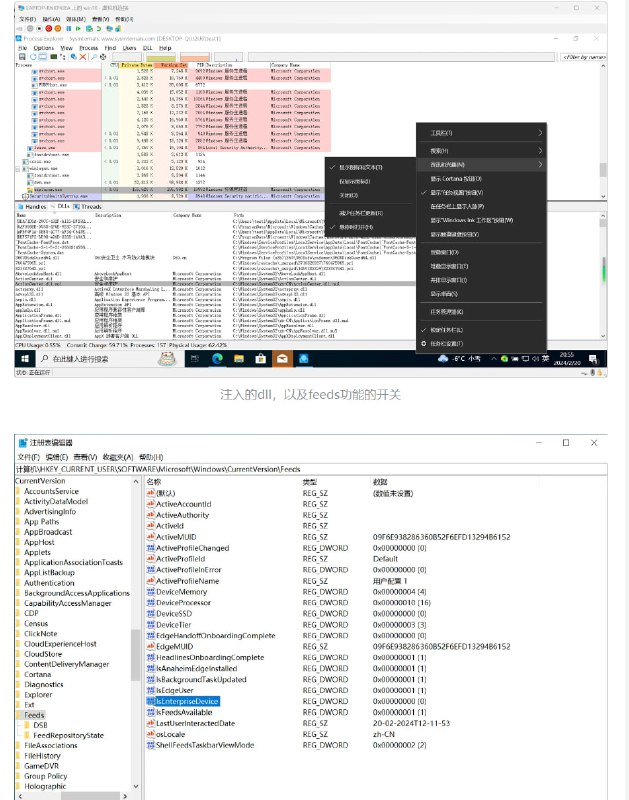
Task: Click the red X kill process icon
Action: (83, 57)
